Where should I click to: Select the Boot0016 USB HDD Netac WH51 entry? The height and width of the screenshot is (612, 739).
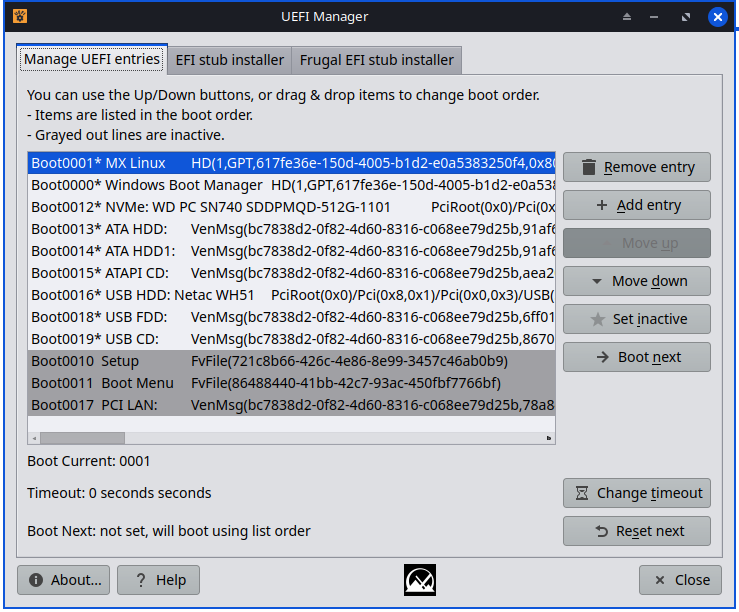click(291, 295)
